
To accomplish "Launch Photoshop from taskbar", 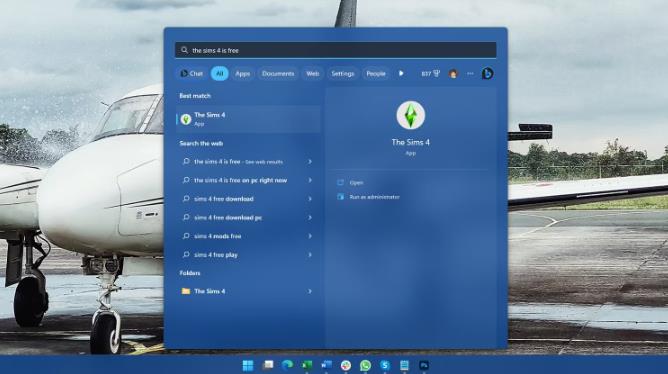I will (x=424, y=365).
